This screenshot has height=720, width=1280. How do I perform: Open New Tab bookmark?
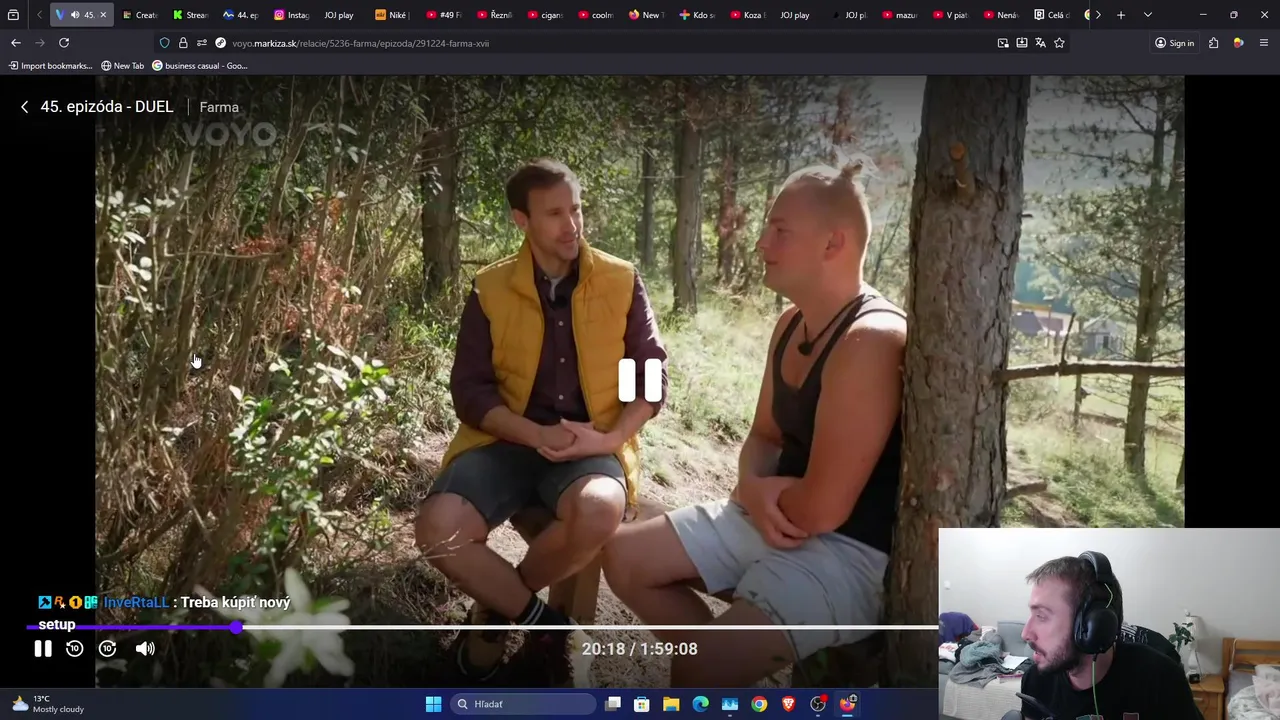tap(122, 66)
